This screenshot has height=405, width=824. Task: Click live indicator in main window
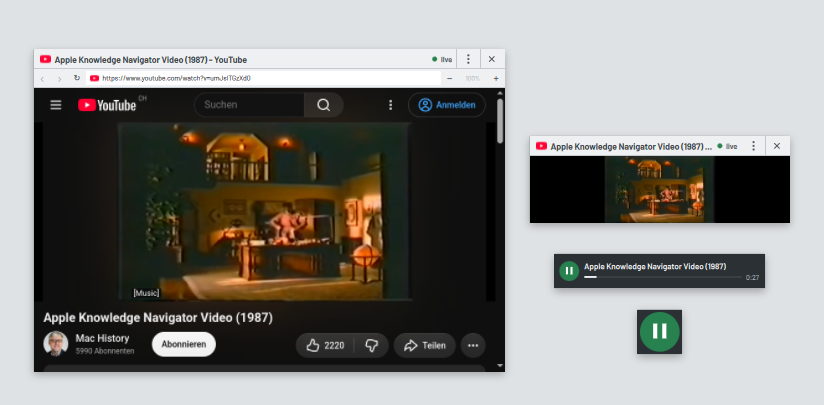click(x=442, y=59)
